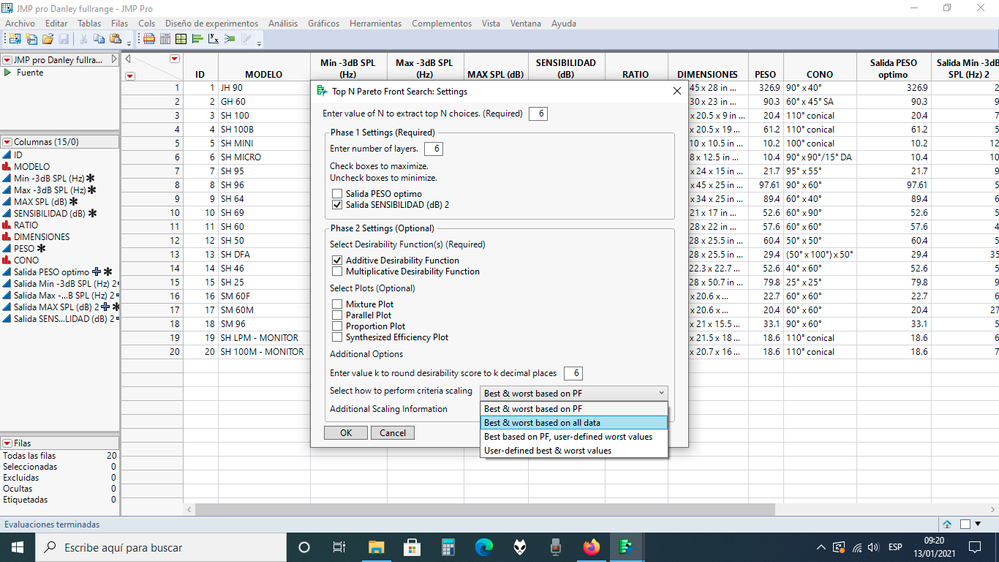This screenshot has height=562, width=999.
Task: Click the Paste toolbar icon
Action: pyautogui.click(x=115, y=39)
